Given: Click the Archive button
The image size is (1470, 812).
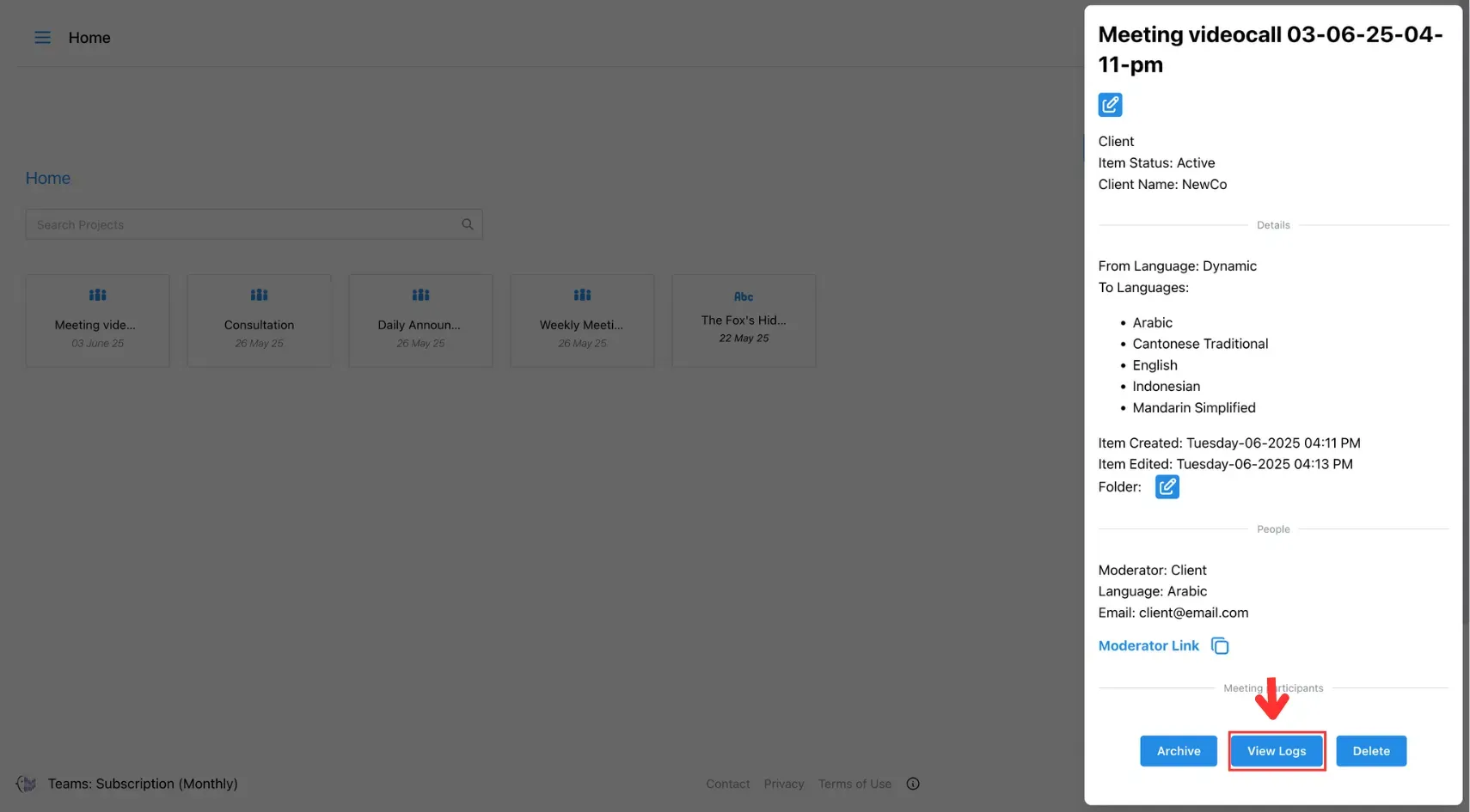Looking at the screenshot, I should tap(1179, 751).
